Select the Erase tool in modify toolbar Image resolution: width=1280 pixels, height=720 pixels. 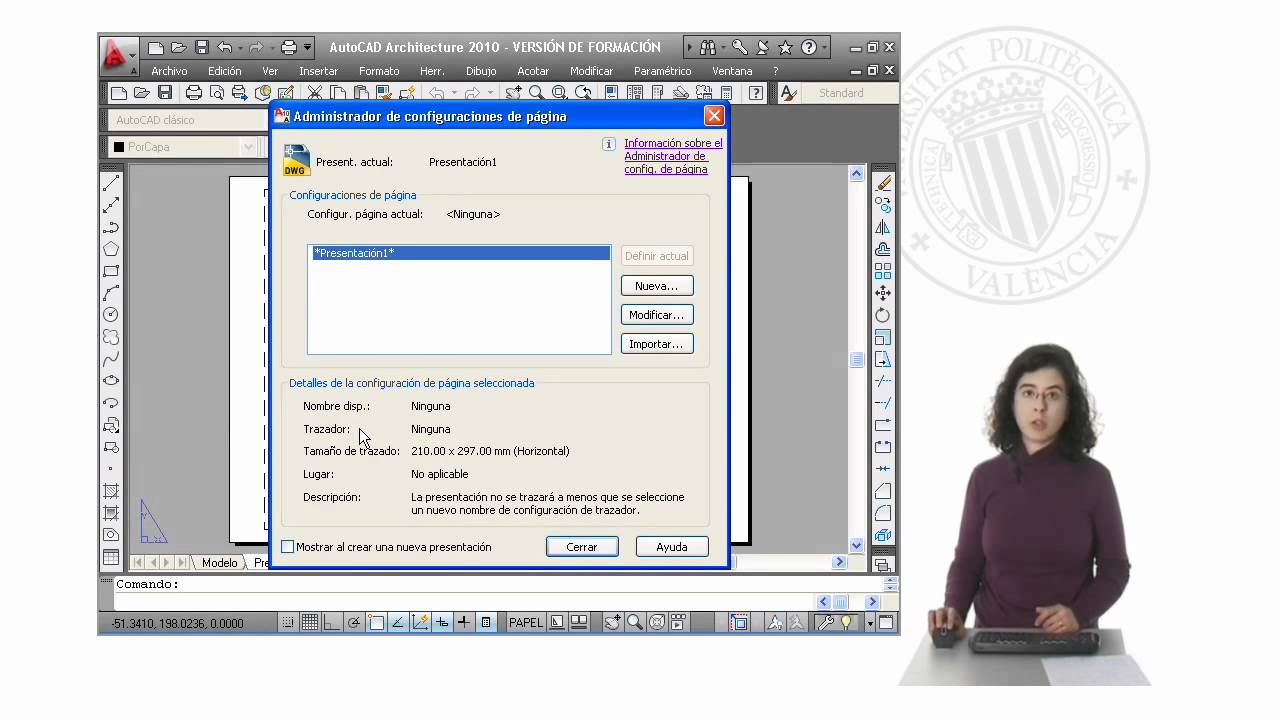(x=883, y=183)
